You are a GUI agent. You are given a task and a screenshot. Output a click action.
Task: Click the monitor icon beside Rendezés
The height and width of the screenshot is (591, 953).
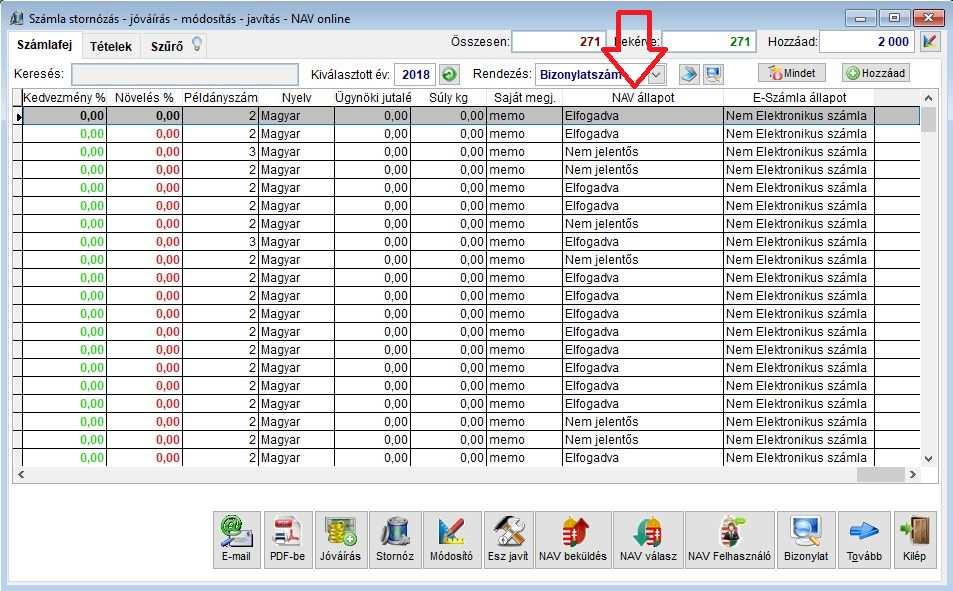coord(713,74)
